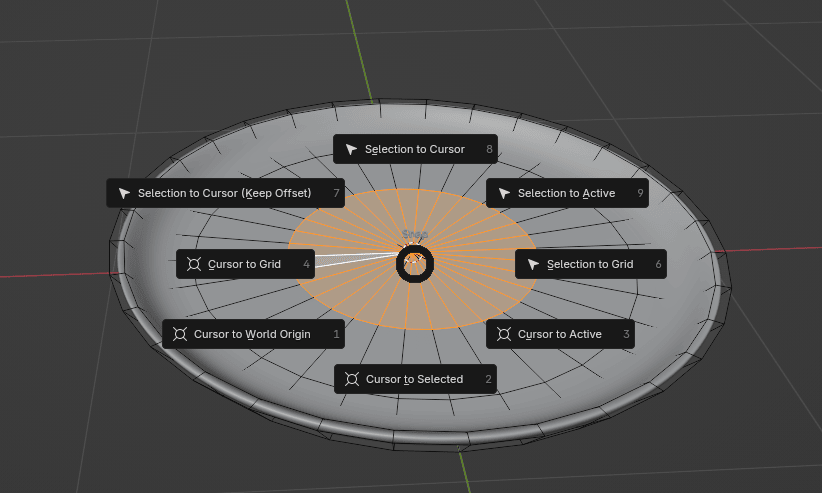Click the arrow icon beside Selection to Cursor
The height and width of the screenshot is (493, 822).
[x=351, y=149]
